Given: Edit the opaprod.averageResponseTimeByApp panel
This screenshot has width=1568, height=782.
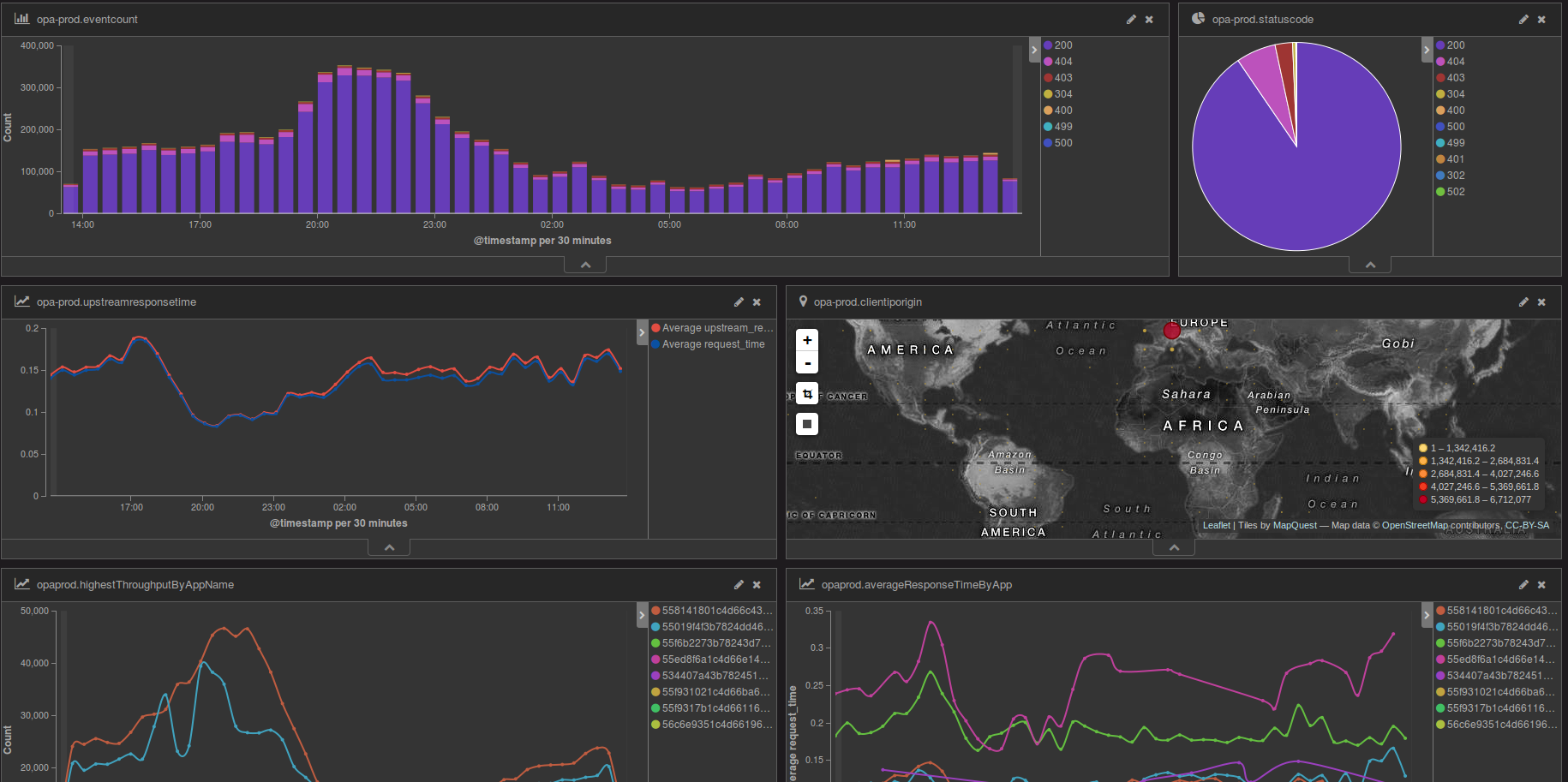Looking at the screenshot, I should (x=1523, y=585).
